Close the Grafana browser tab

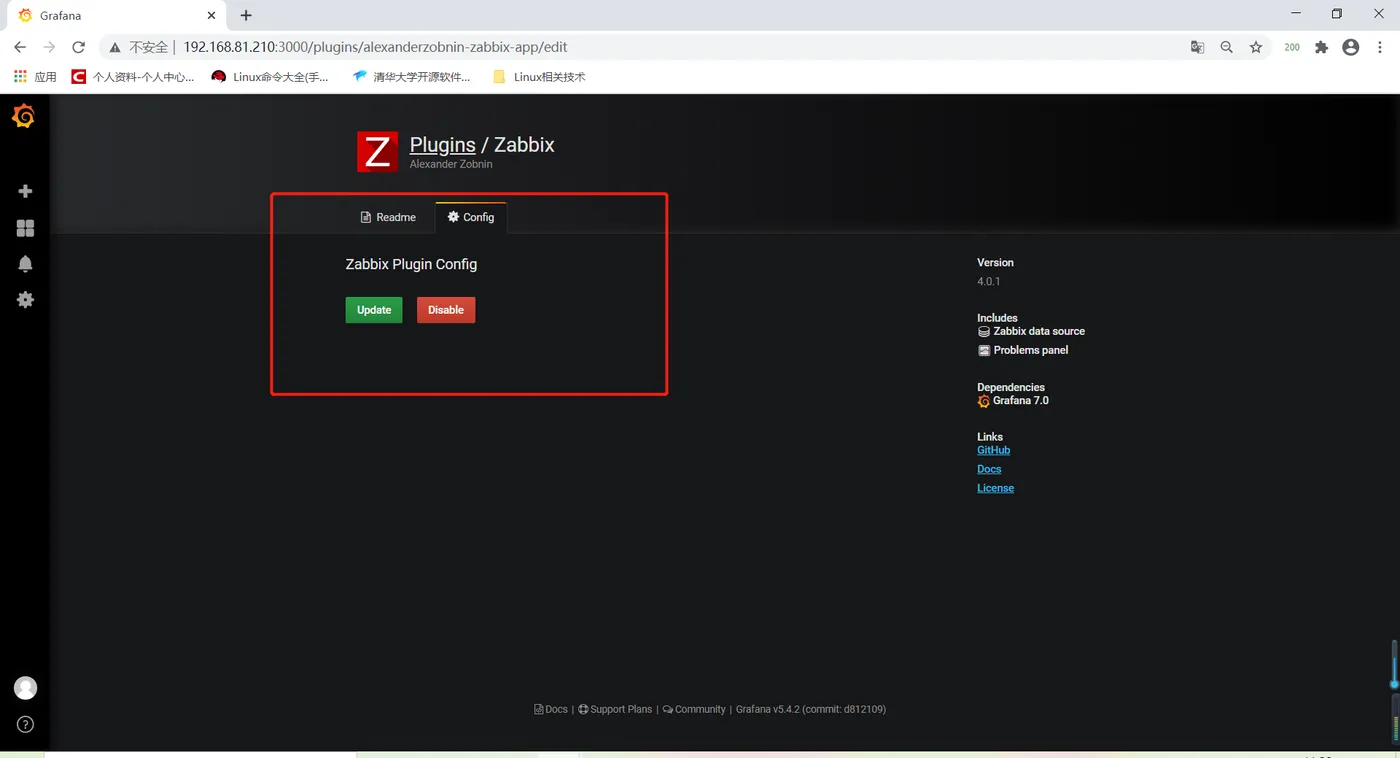pyautogui.click(x=211, y=16)
